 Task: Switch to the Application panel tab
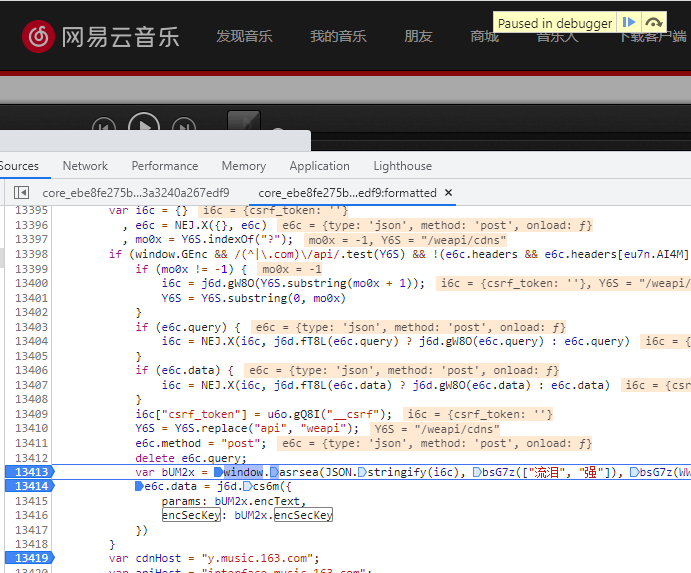click(x=319, y=166)
